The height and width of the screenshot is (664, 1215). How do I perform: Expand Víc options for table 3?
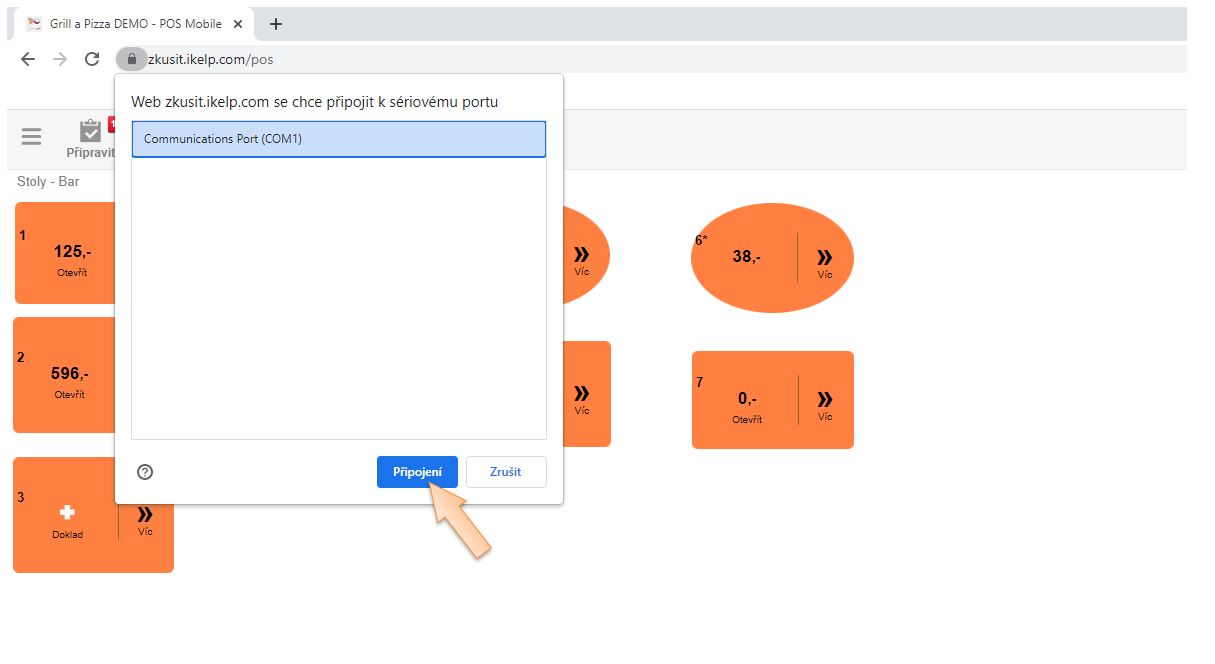tap(145, 519)
